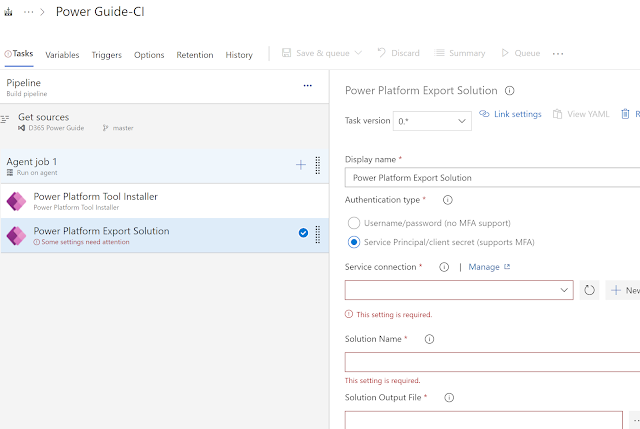Toggle the Power Platform Export Solution task checkmark

[303, 233]
